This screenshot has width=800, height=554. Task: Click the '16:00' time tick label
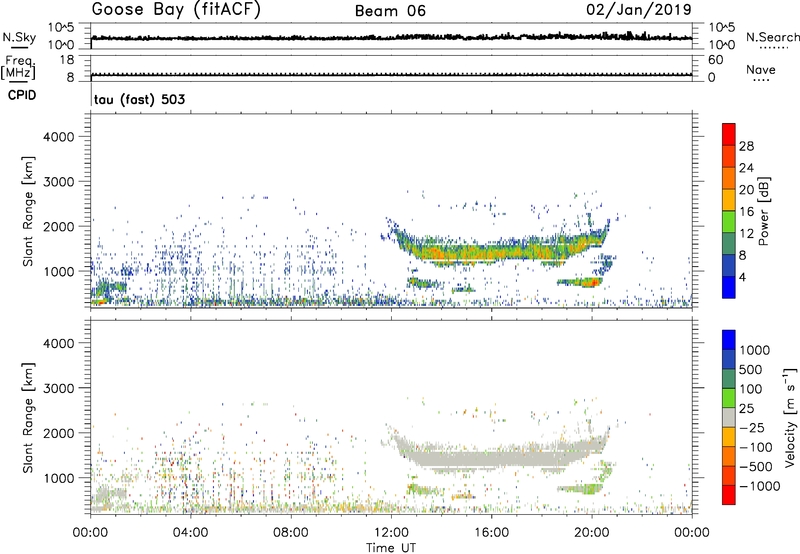[491, 533]
